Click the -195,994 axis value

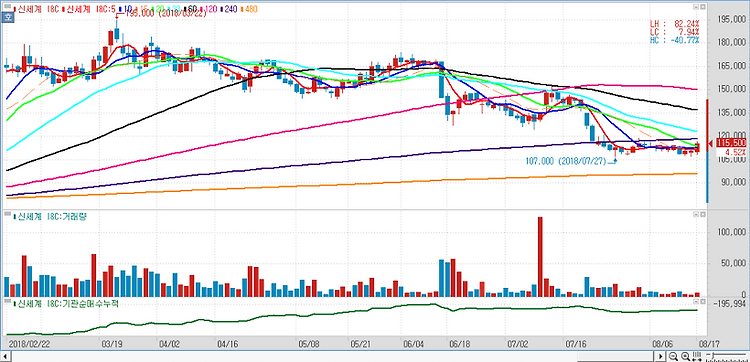pos(728,304)
